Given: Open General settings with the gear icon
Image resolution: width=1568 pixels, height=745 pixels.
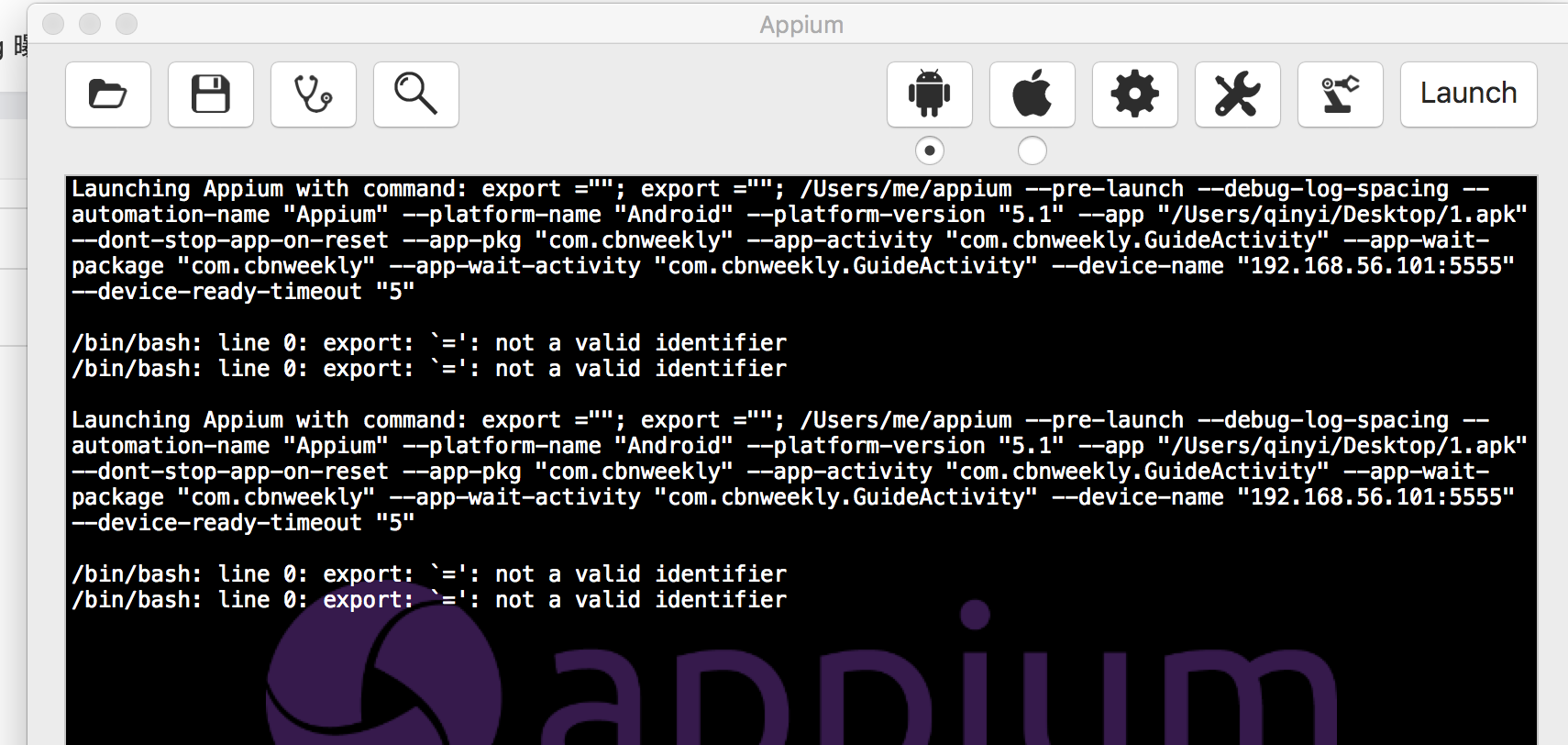Looking at the screenshot, I should (1135, 95).
